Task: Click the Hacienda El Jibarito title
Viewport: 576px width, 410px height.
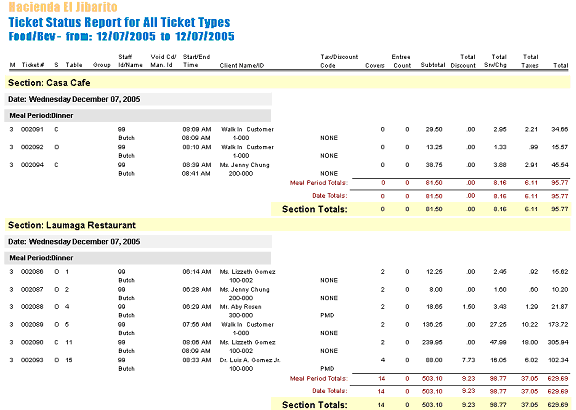Action: click(63, 7)
